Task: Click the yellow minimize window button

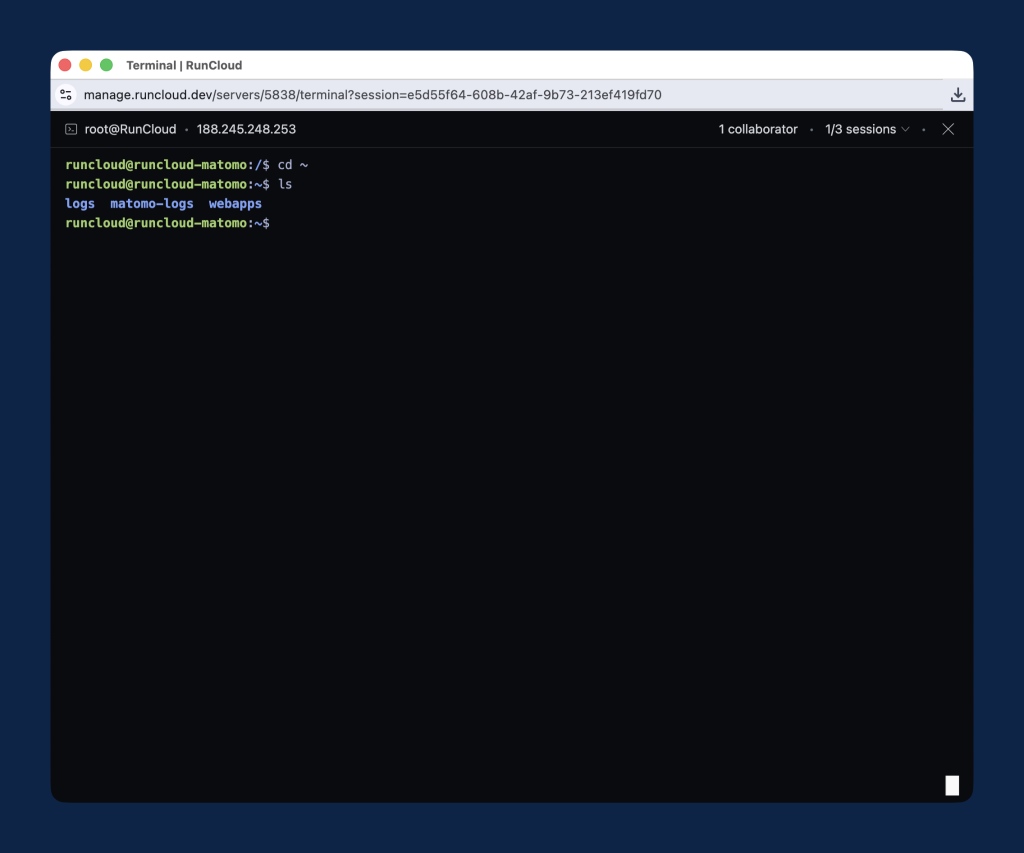Action: click(86, 65)
